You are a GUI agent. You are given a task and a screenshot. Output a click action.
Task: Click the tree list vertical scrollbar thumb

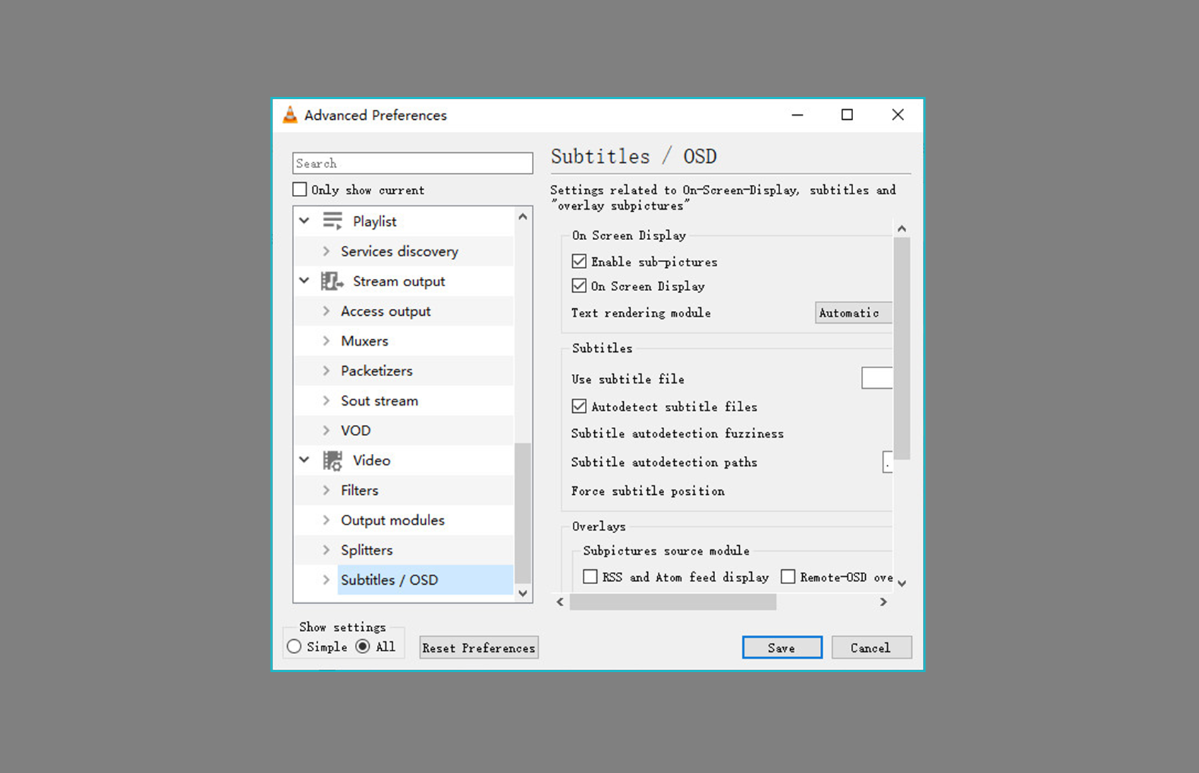pos(523,513)
